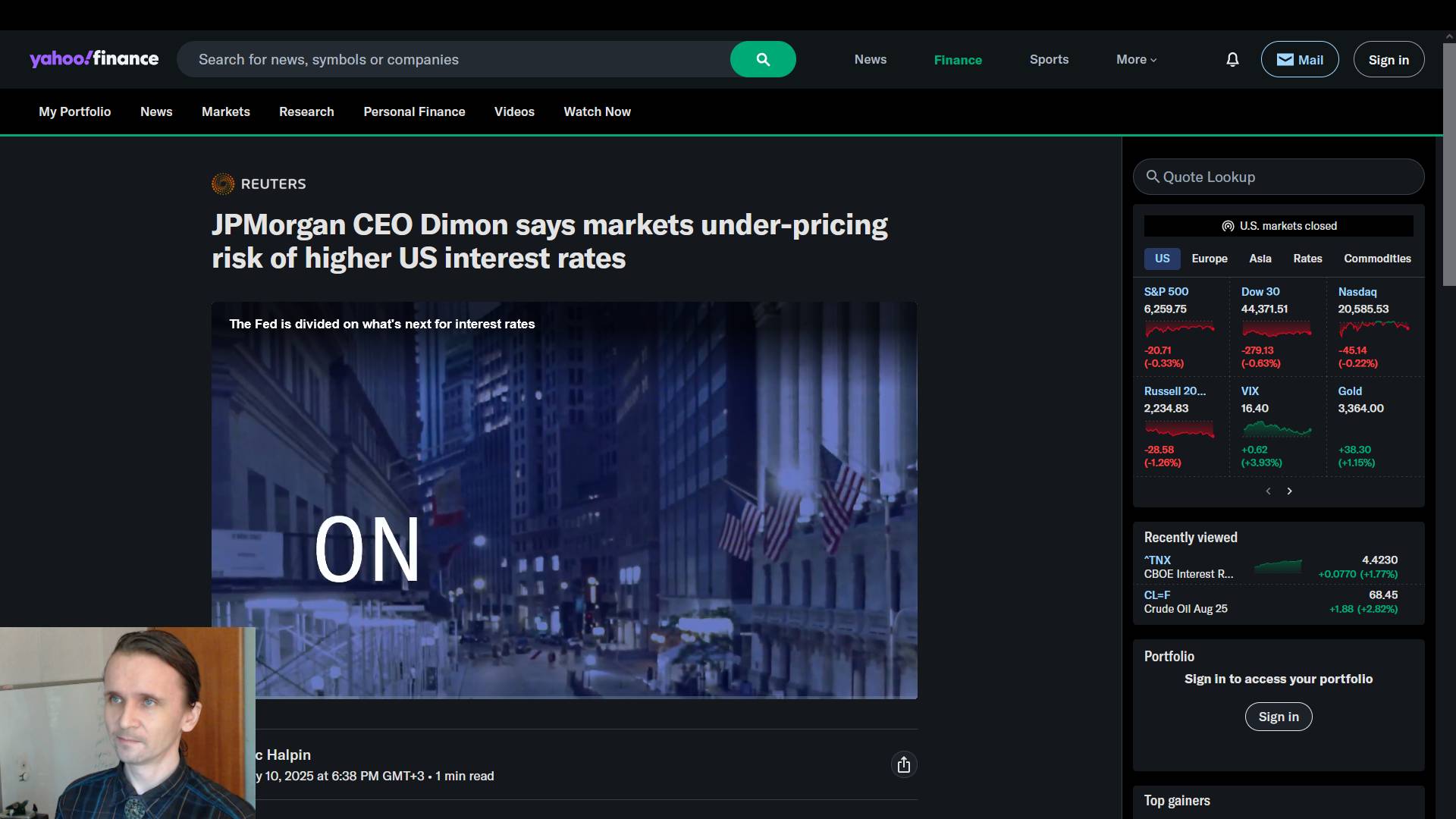This screenshot has height=819, width=1456.
Task: Click the article share icon
Action: pyautogui.click(x=903, y=764)
